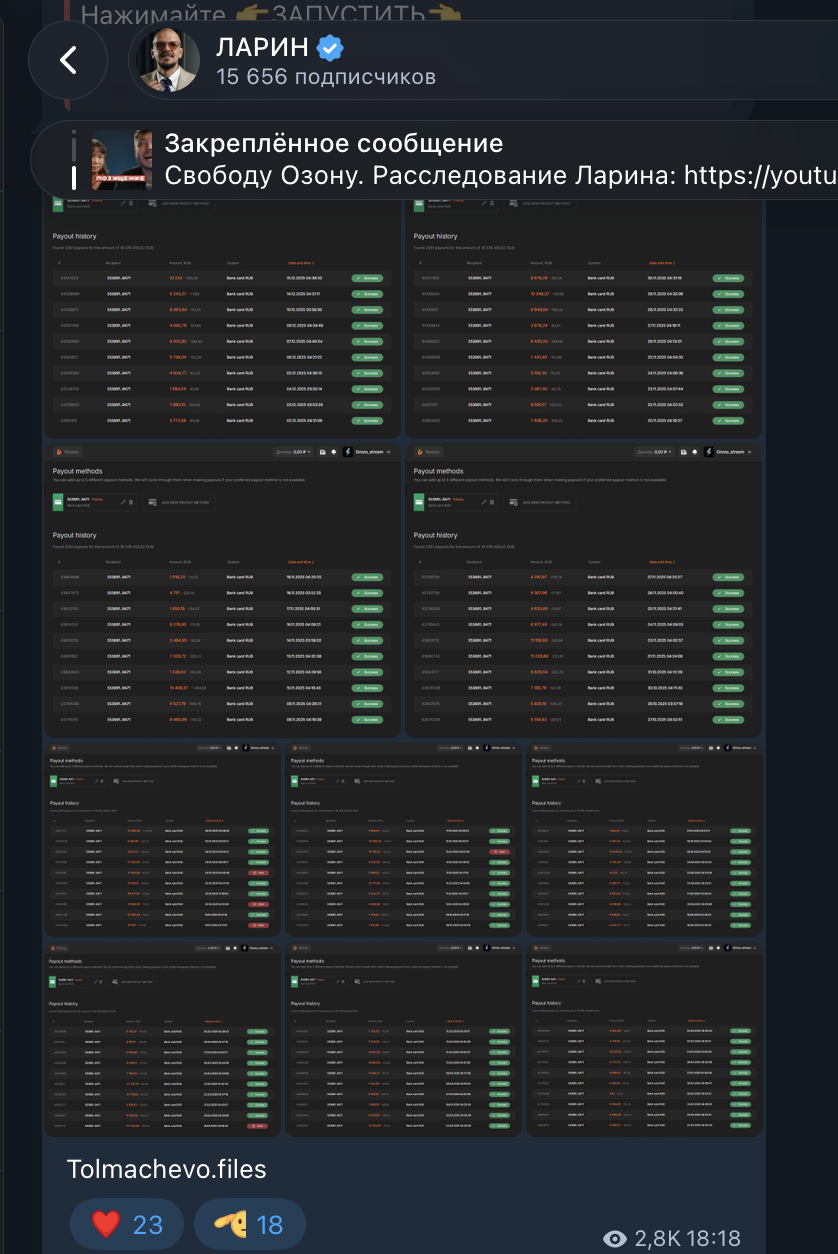Tap the eye views icon
838x1254 pixels.
click(616, 1240)
